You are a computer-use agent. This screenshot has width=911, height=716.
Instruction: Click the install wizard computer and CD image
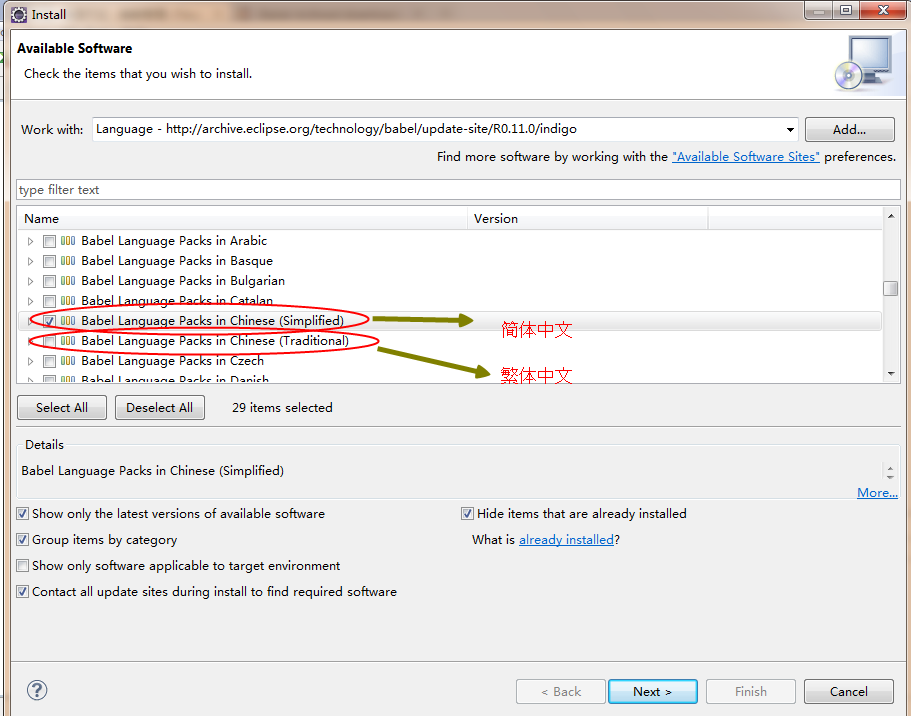(865, 63)
